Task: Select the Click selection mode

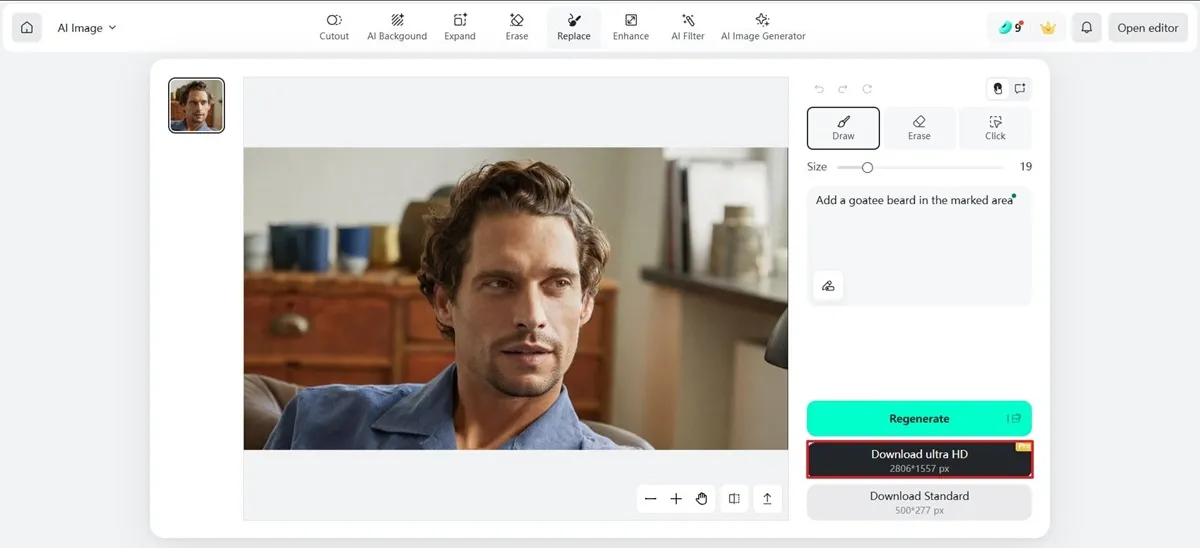Action: (995, 128)
